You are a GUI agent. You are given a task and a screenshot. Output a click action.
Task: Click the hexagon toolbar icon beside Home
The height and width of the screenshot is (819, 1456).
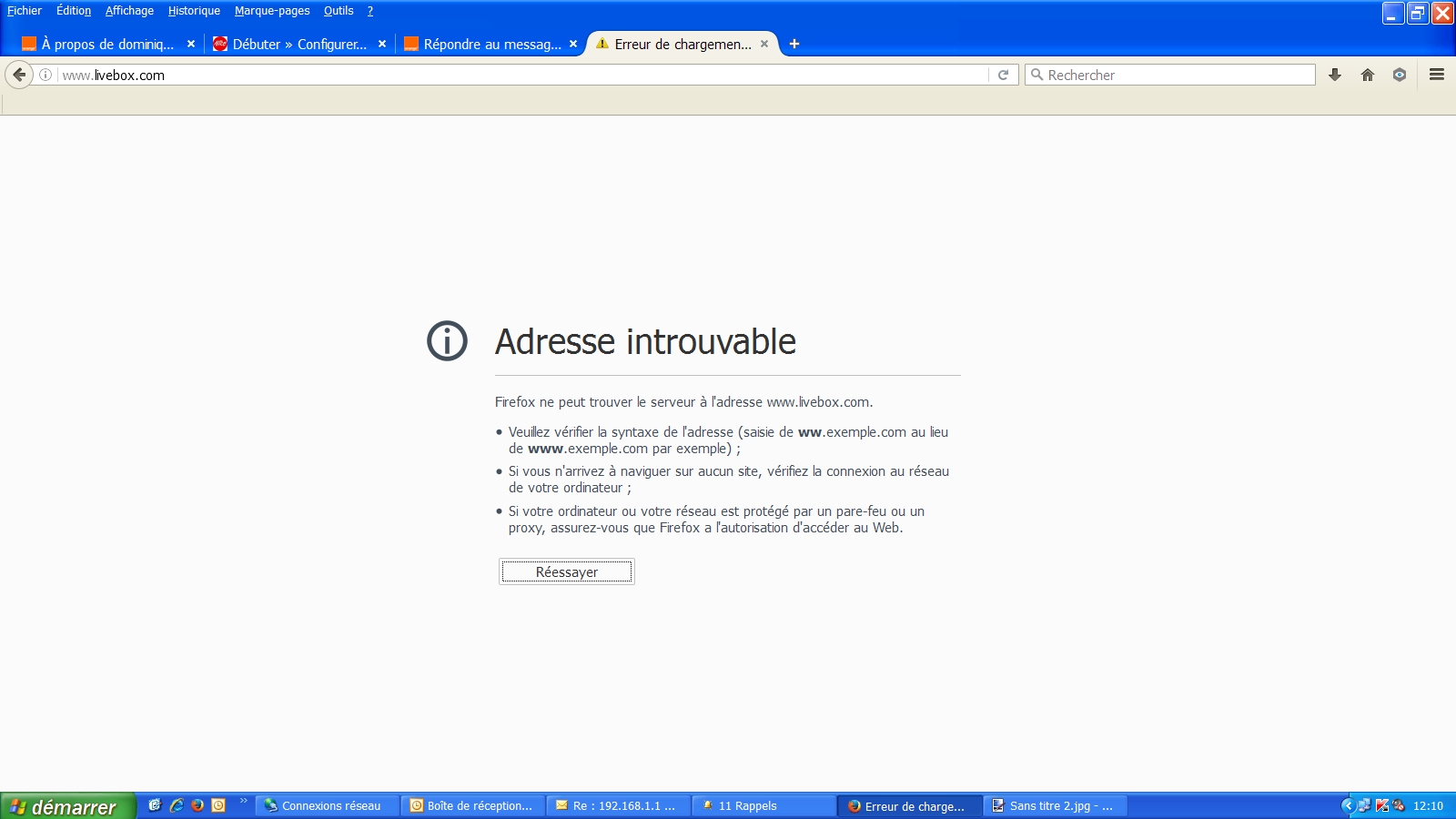1400,75
